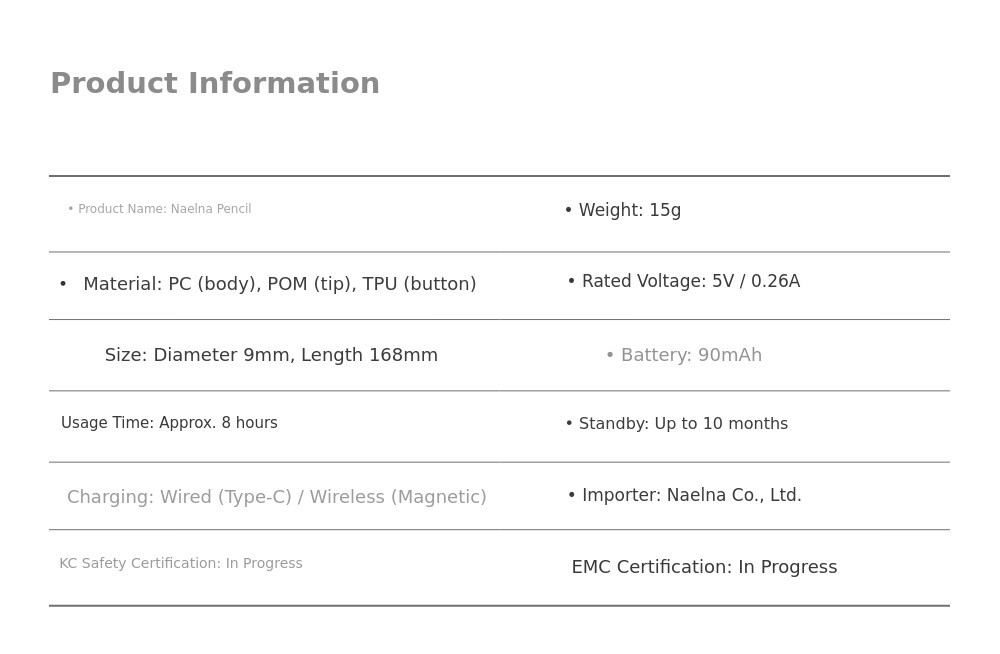The width and height of the screenshot is (1000, 654).
Task: Click the Diameter 9mm size text
Action: (x=220, y=356)
